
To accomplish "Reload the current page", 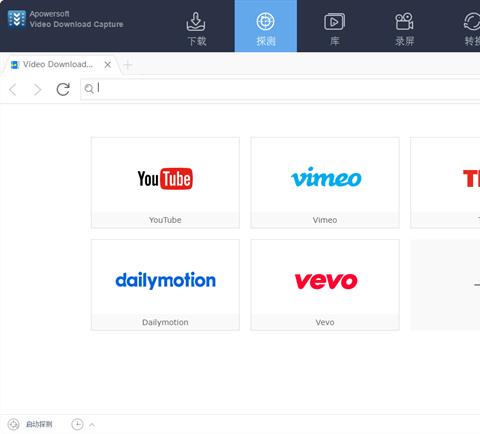I will pos(63,89).
